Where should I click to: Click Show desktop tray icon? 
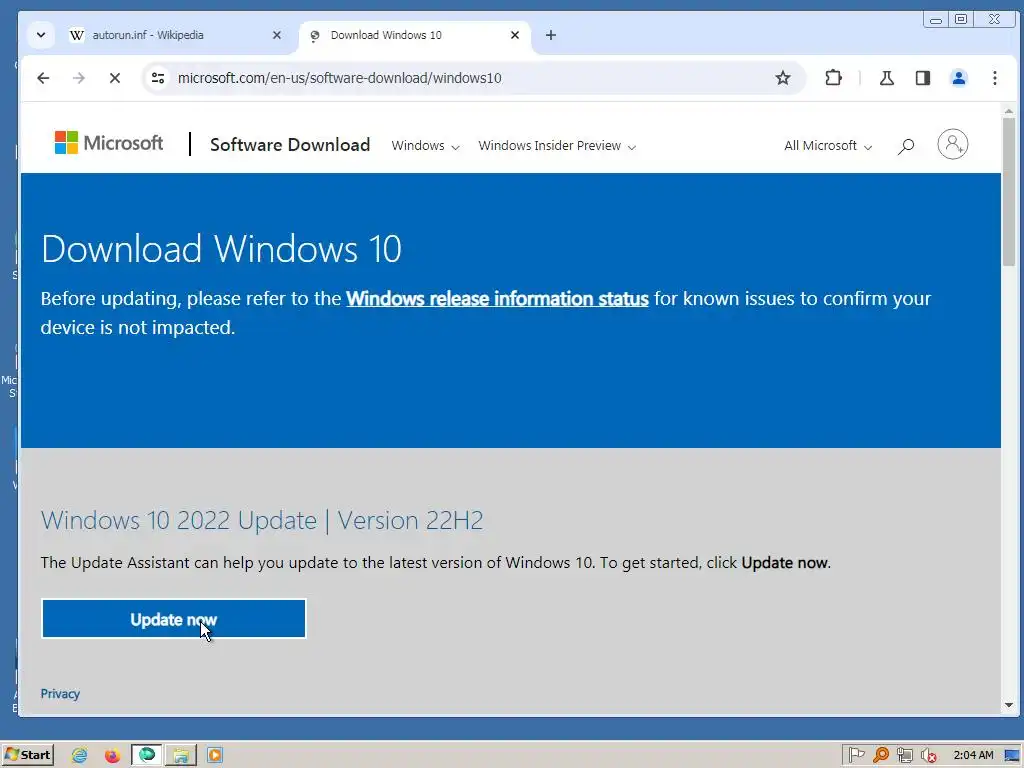tap(1013, 756)
